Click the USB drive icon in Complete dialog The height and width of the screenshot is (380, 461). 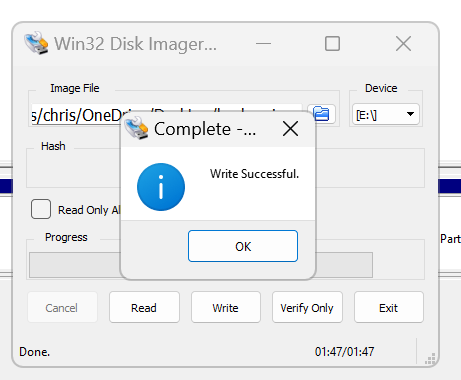[x=136, y=128]
